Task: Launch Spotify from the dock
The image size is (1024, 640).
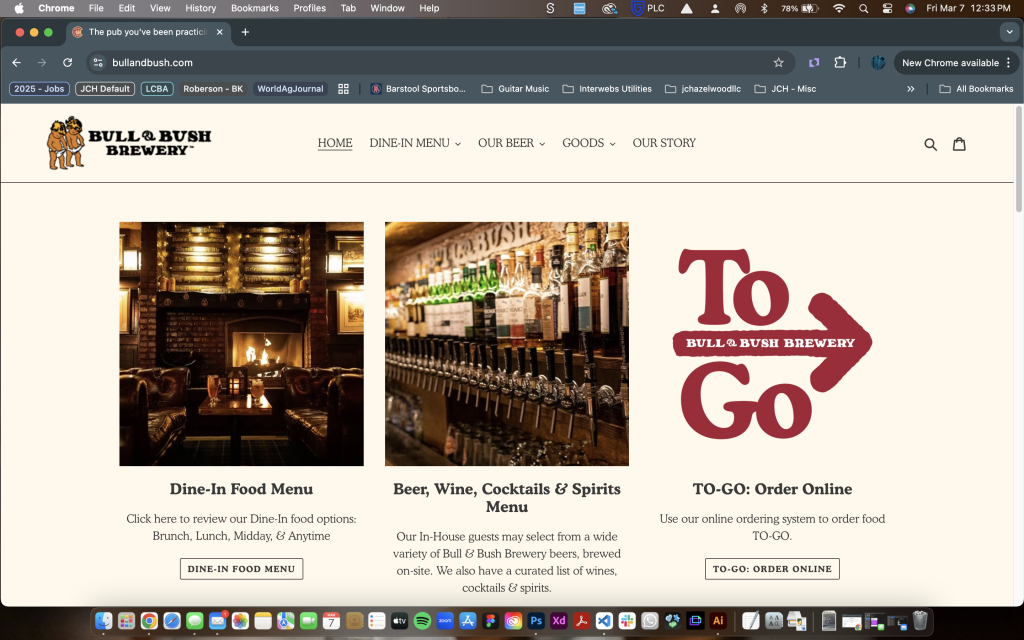Action: (x=422, y=621)
